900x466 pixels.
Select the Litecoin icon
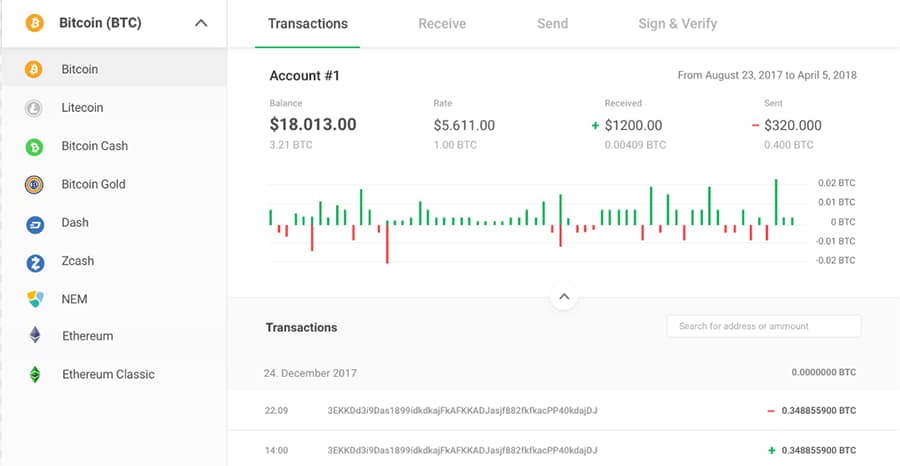click(x=34, y=108)
